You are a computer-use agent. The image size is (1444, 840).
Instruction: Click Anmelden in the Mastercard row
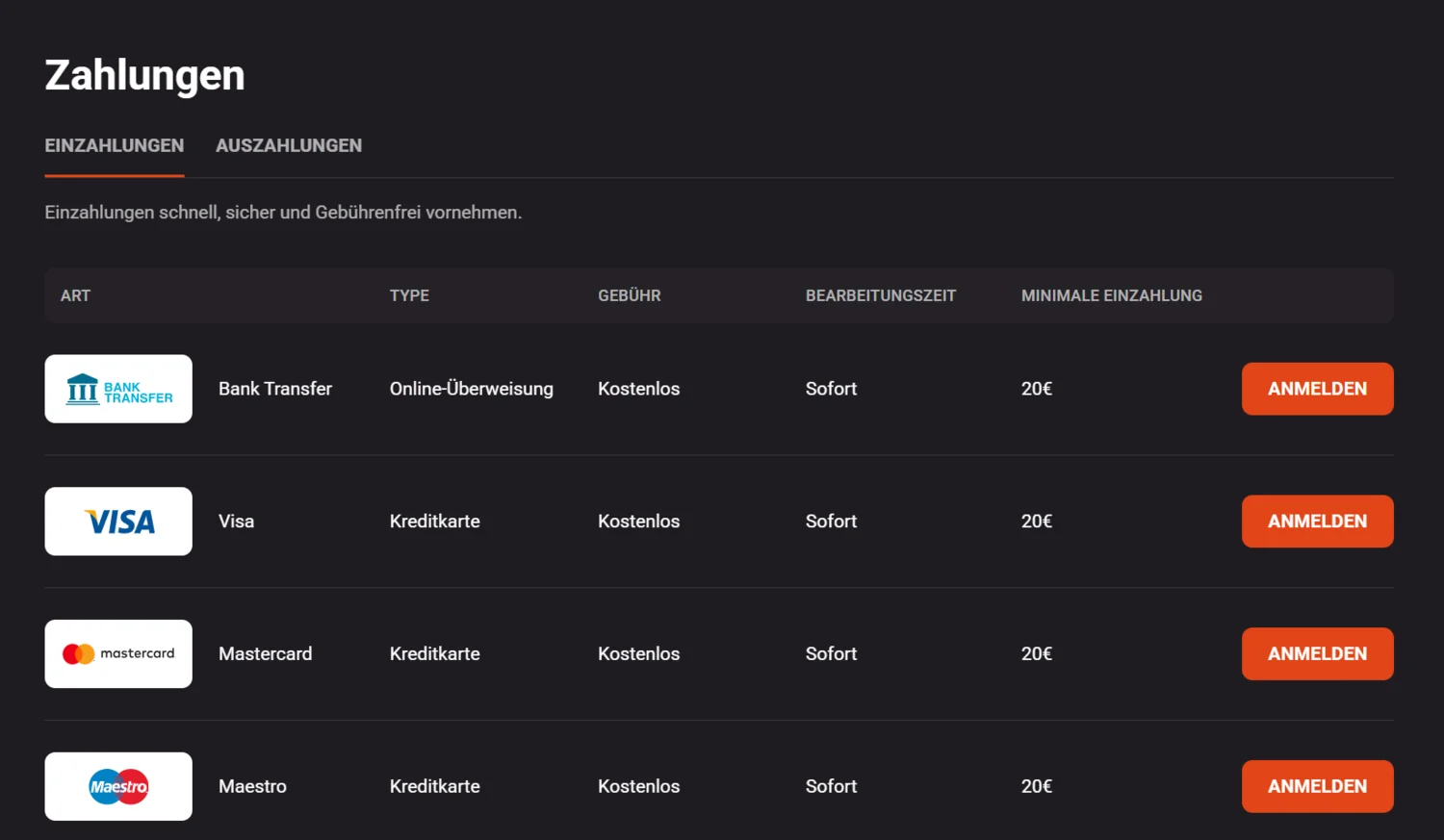[1318, 654]
